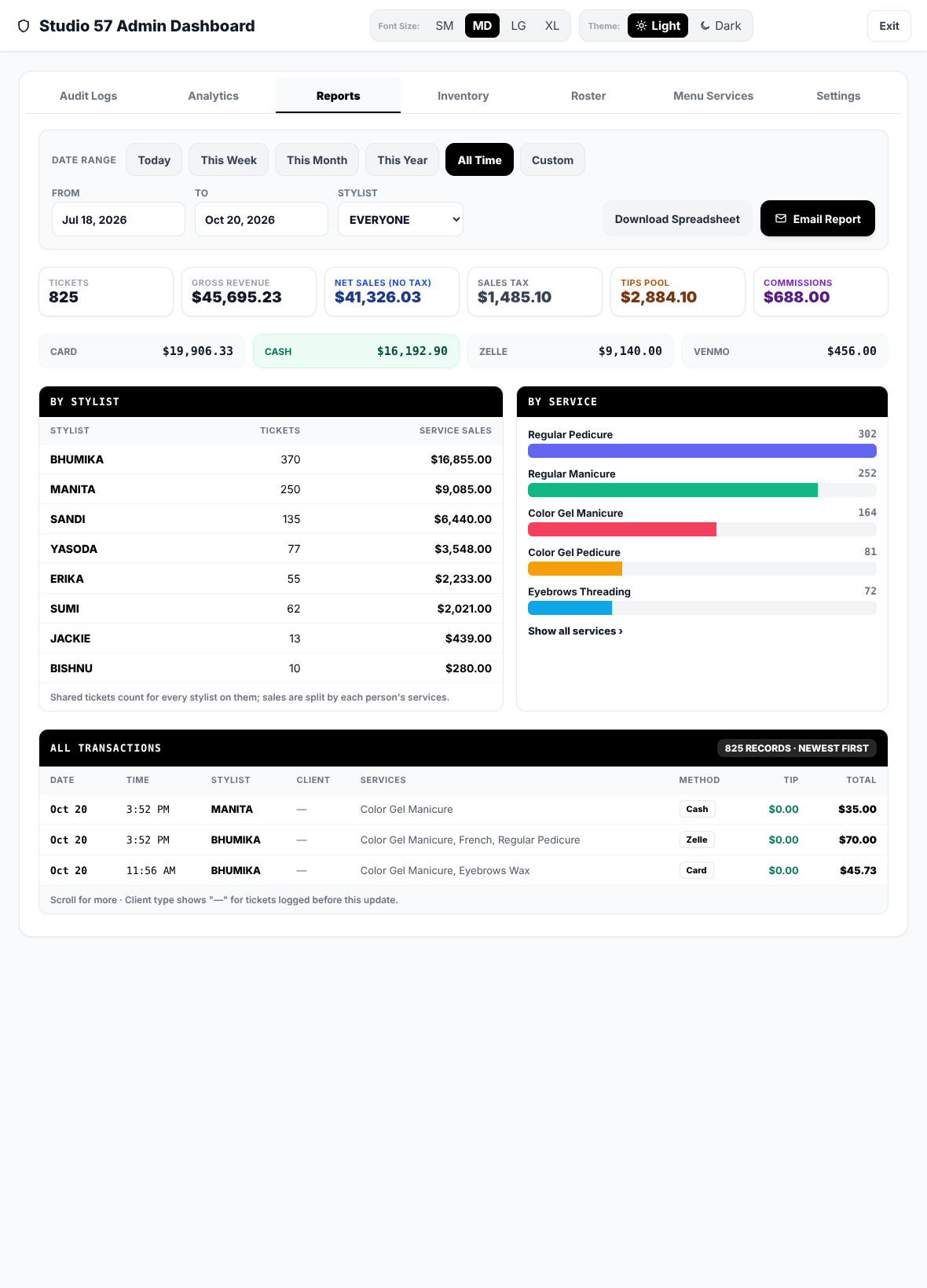Click the Regular Manicure green bar

click(672, 490)
